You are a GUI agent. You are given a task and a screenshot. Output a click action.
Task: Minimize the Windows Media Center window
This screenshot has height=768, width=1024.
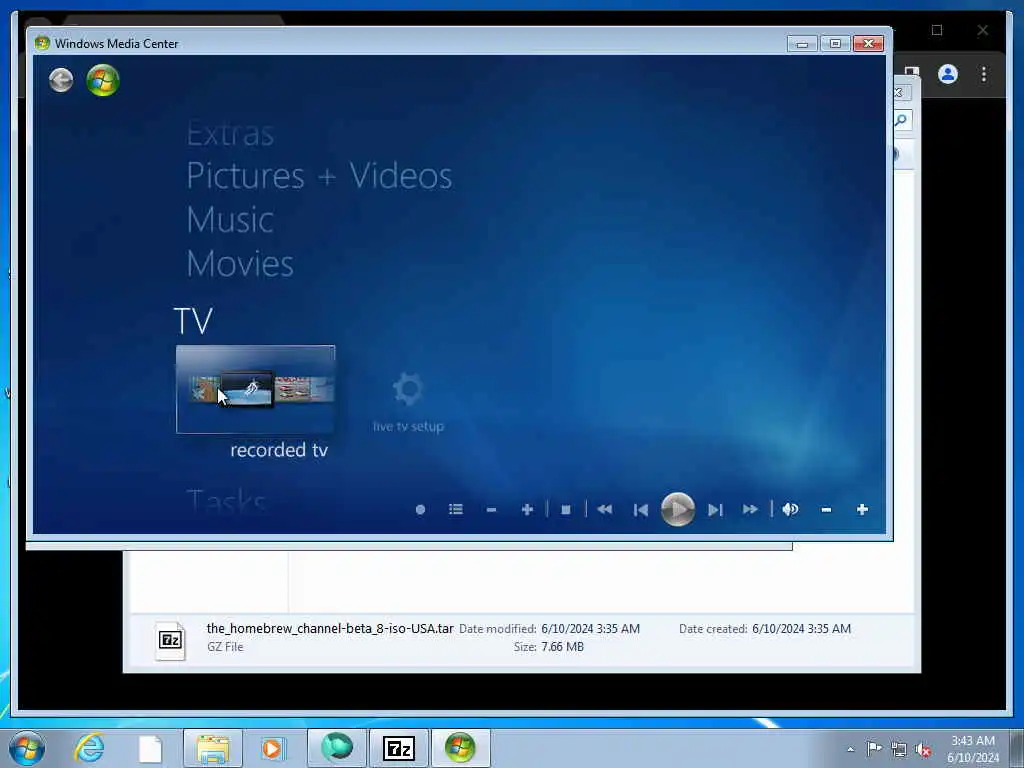(803, 44)
